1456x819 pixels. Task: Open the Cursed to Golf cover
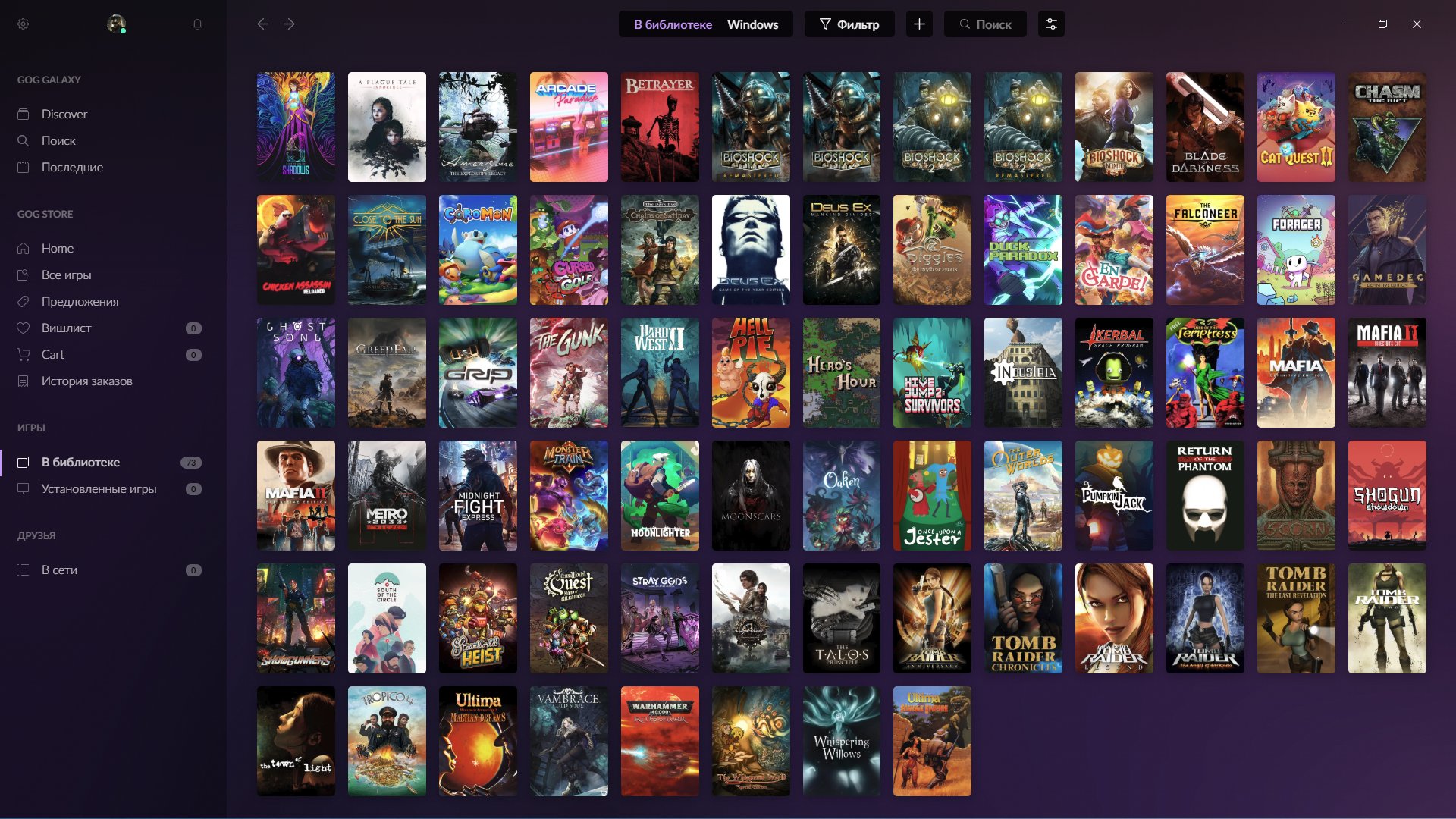click(x=569, y=249)
